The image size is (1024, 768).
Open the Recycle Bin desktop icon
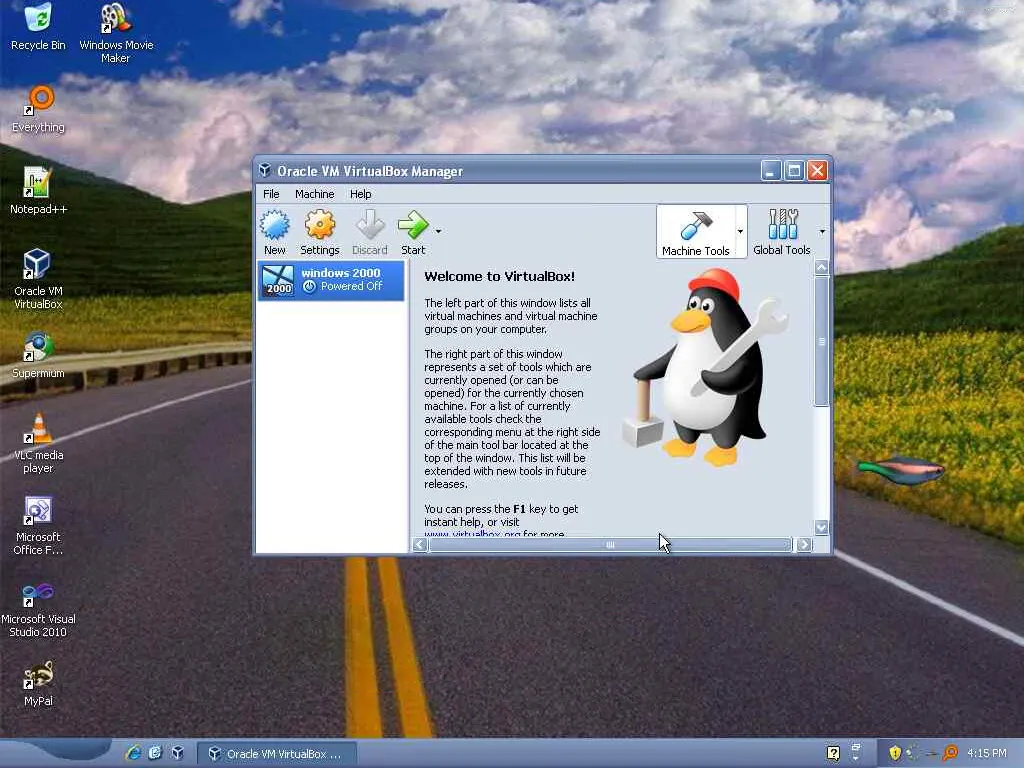pos(38,26)
